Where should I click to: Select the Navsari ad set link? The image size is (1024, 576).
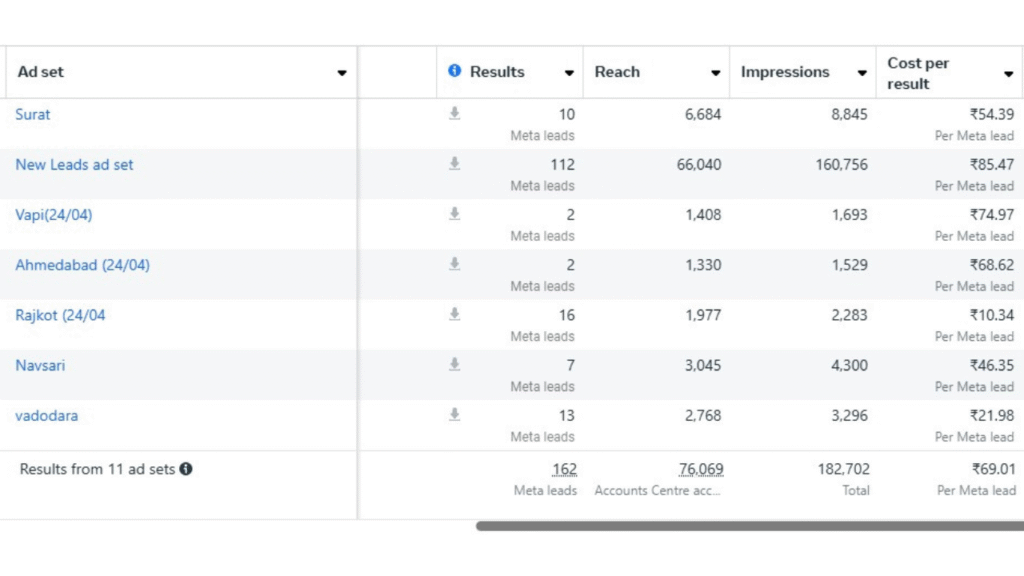pyautogui.click(x=40, y=366)
